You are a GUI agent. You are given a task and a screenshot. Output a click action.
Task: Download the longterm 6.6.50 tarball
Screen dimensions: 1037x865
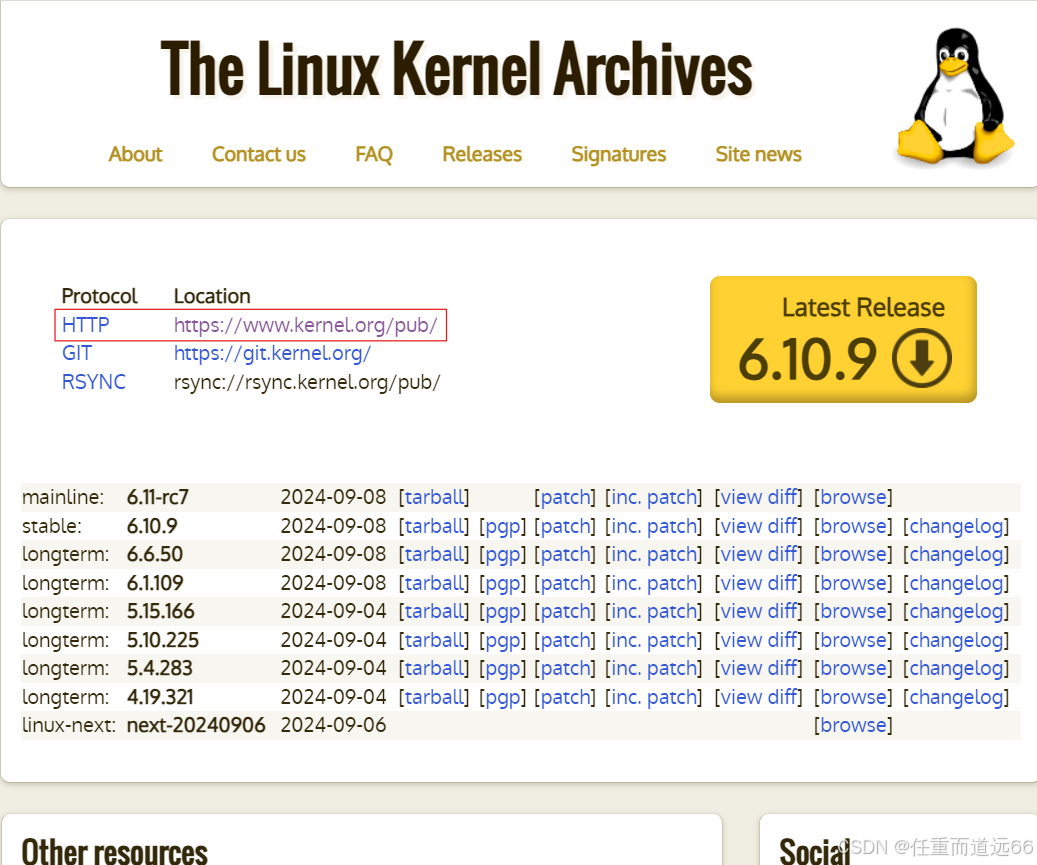pos(434,554)
